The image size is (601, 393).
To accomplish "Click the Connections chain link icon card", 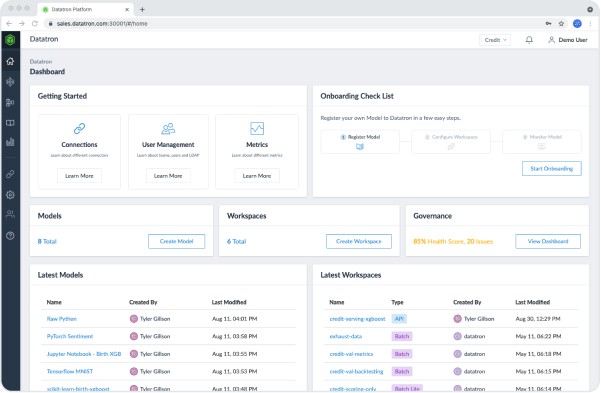I will click(79, 128).
